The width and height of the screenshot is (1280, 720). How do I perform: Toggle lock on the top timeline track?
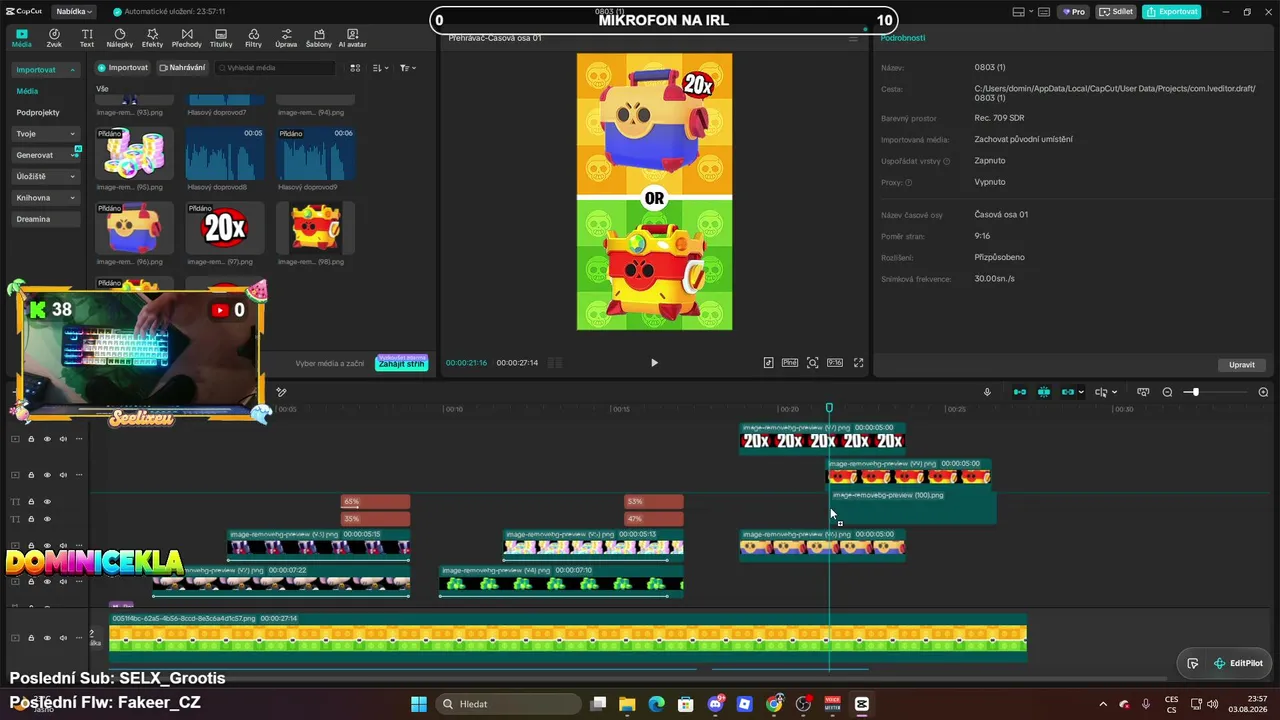pos(31,439)
